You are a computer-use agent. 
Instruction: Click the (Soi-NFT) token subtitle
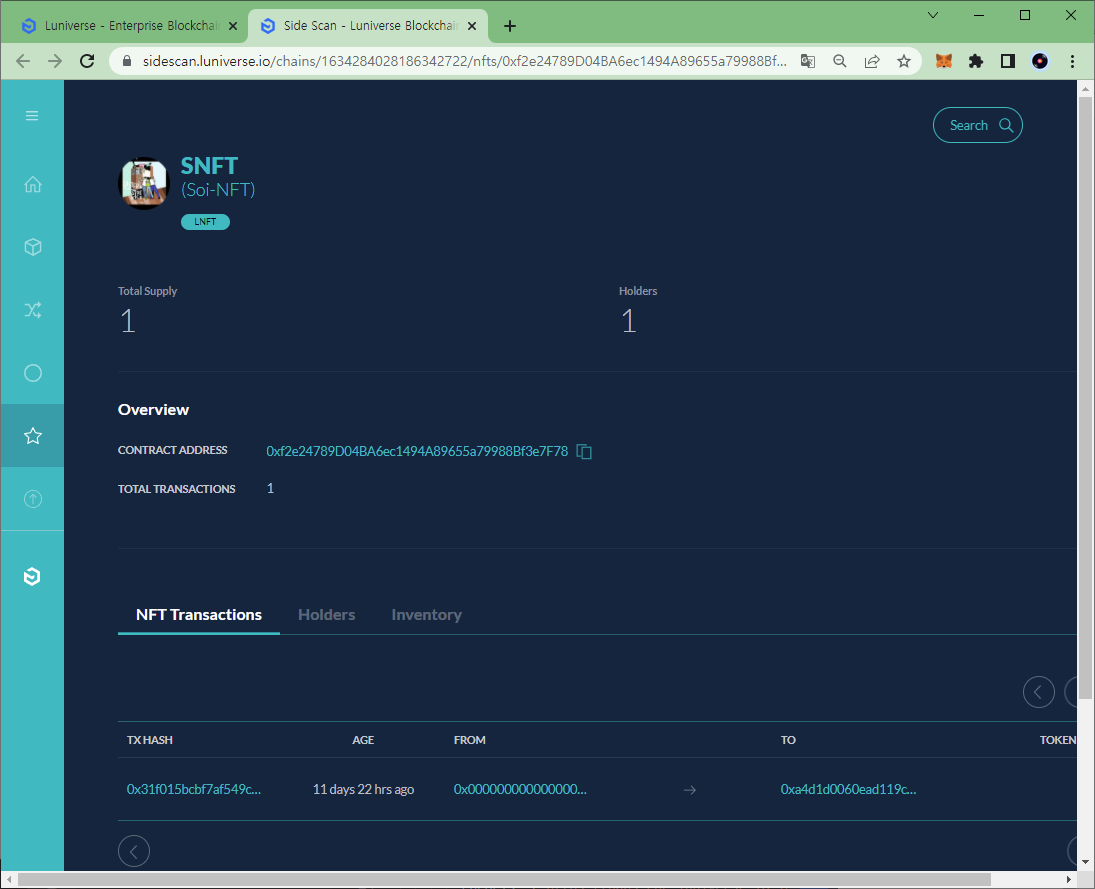[218, 190]
